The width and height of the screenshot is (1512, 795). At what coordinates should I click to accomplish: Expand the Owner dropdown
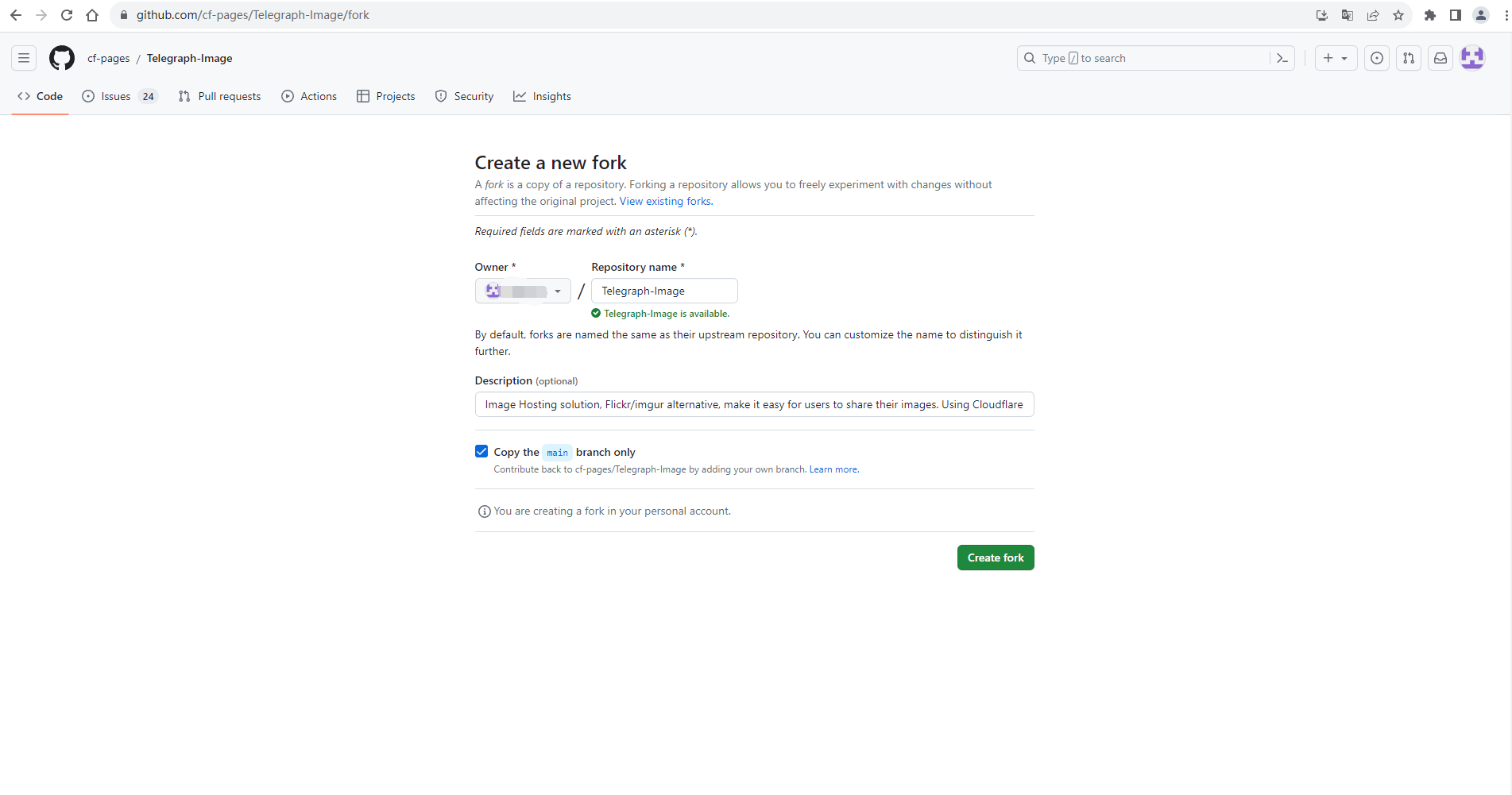[523, 291]
